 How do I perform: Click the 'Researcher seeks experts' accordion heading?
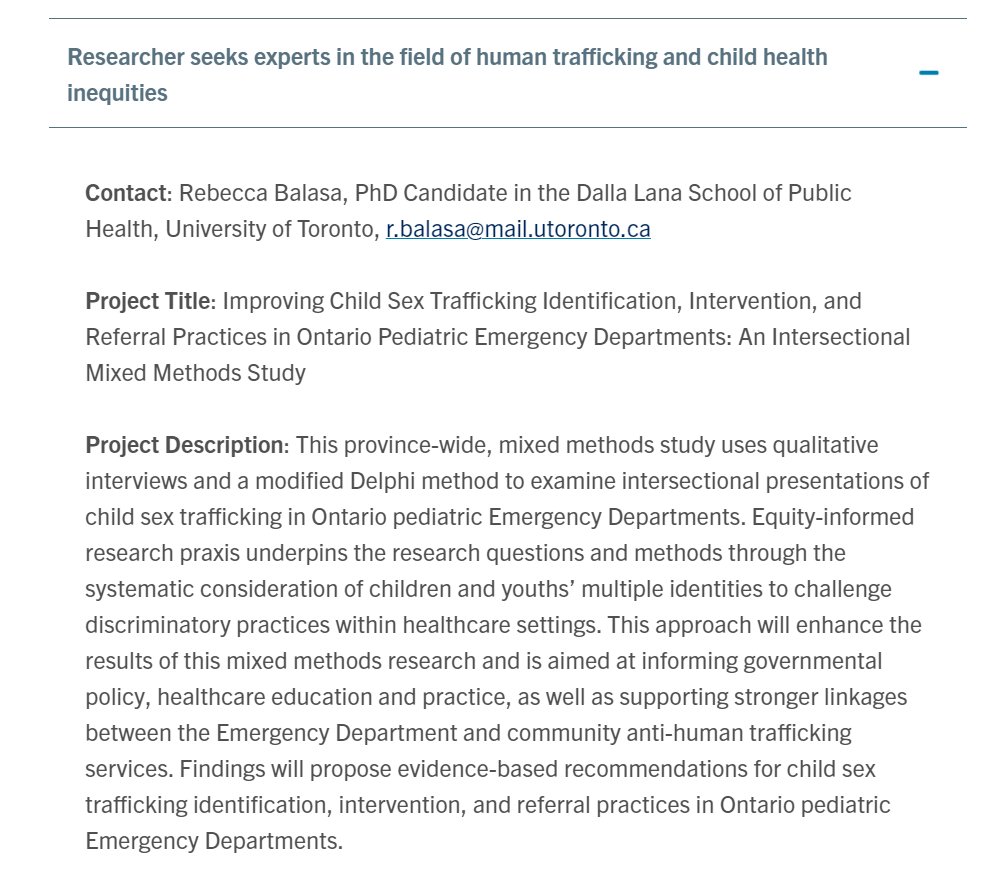click(x=508, y=73)
